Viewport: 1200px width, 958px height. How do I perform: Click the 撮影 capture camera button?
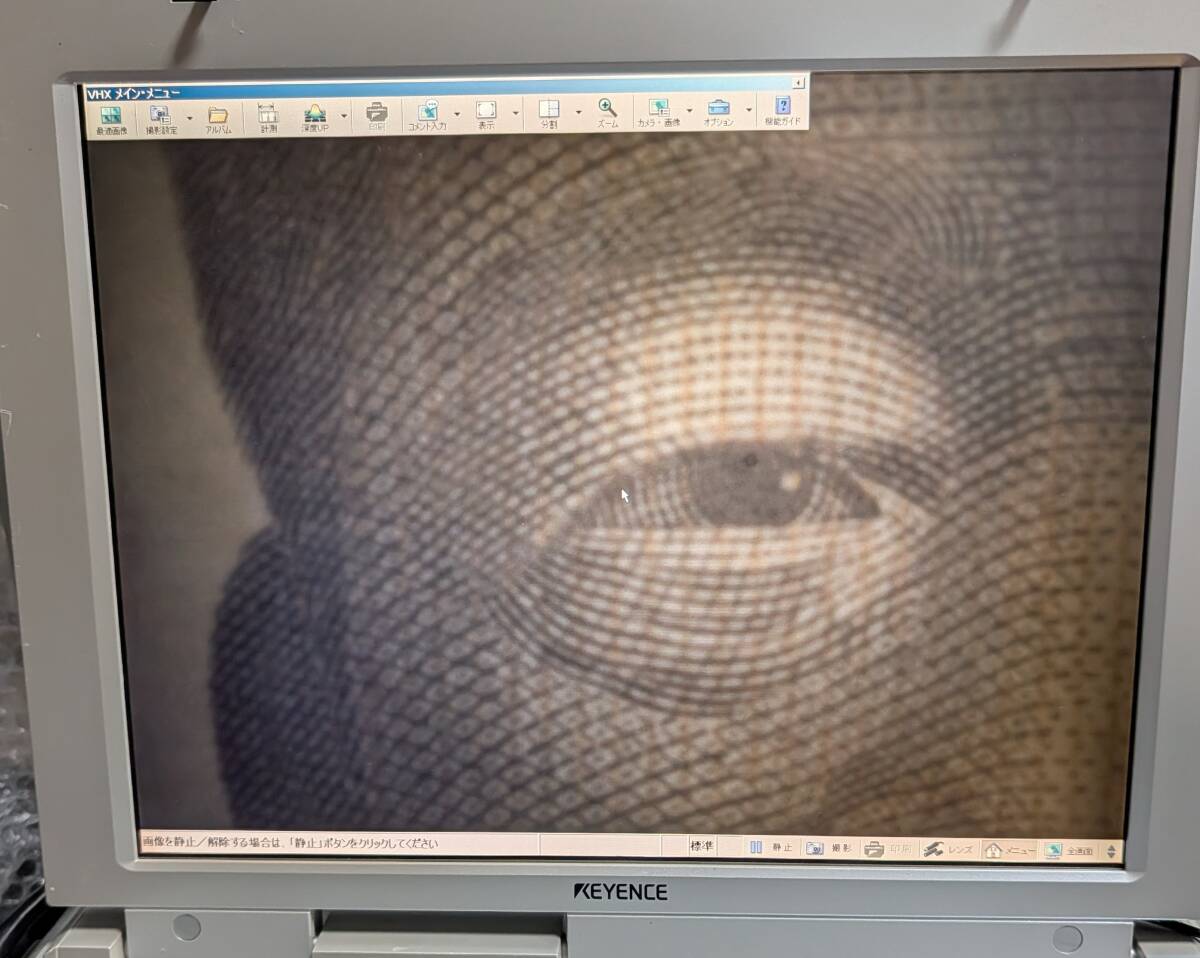pos(830,848)
